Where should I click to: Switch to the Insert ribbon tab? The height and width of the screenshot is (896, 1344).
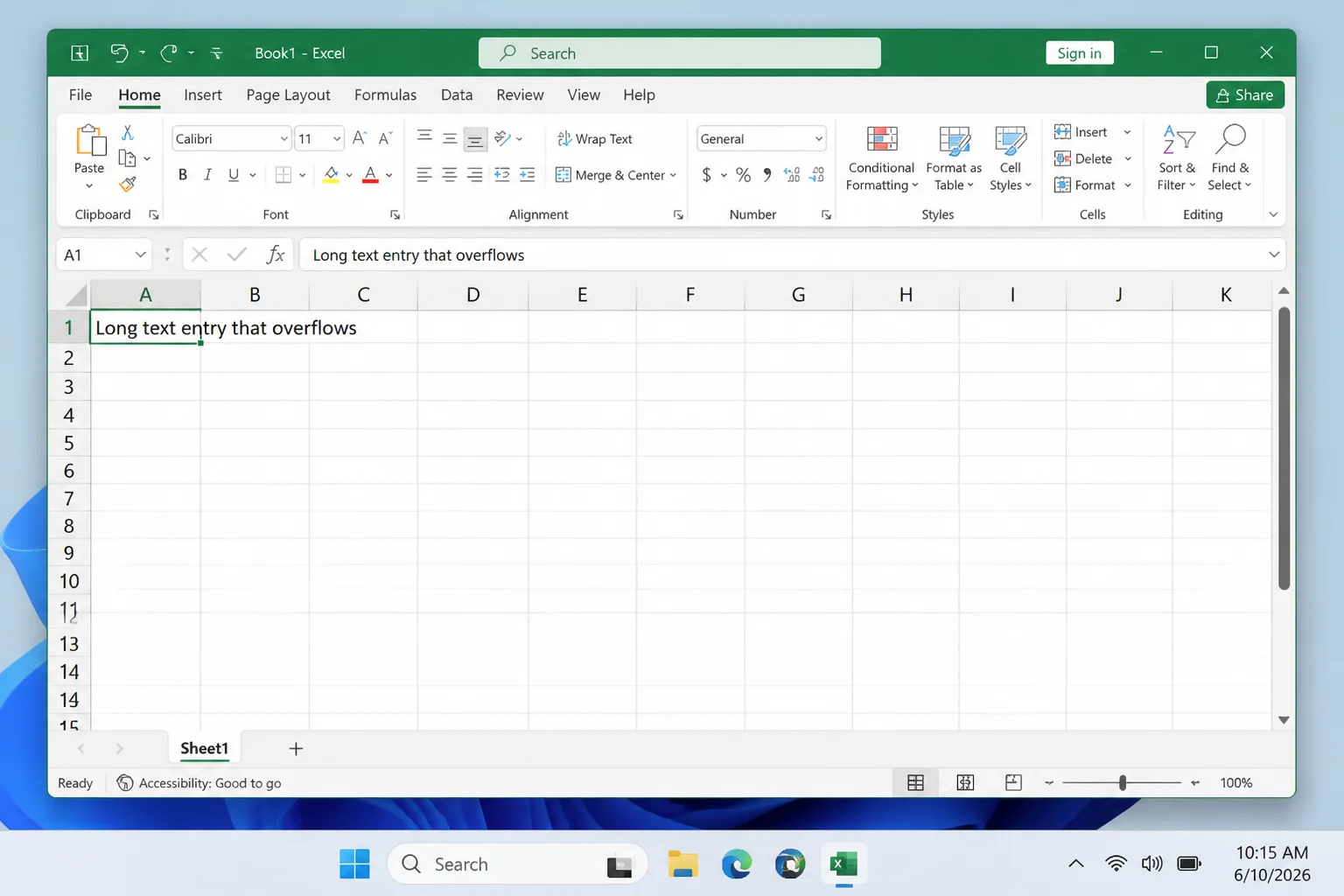click(203, 94)
